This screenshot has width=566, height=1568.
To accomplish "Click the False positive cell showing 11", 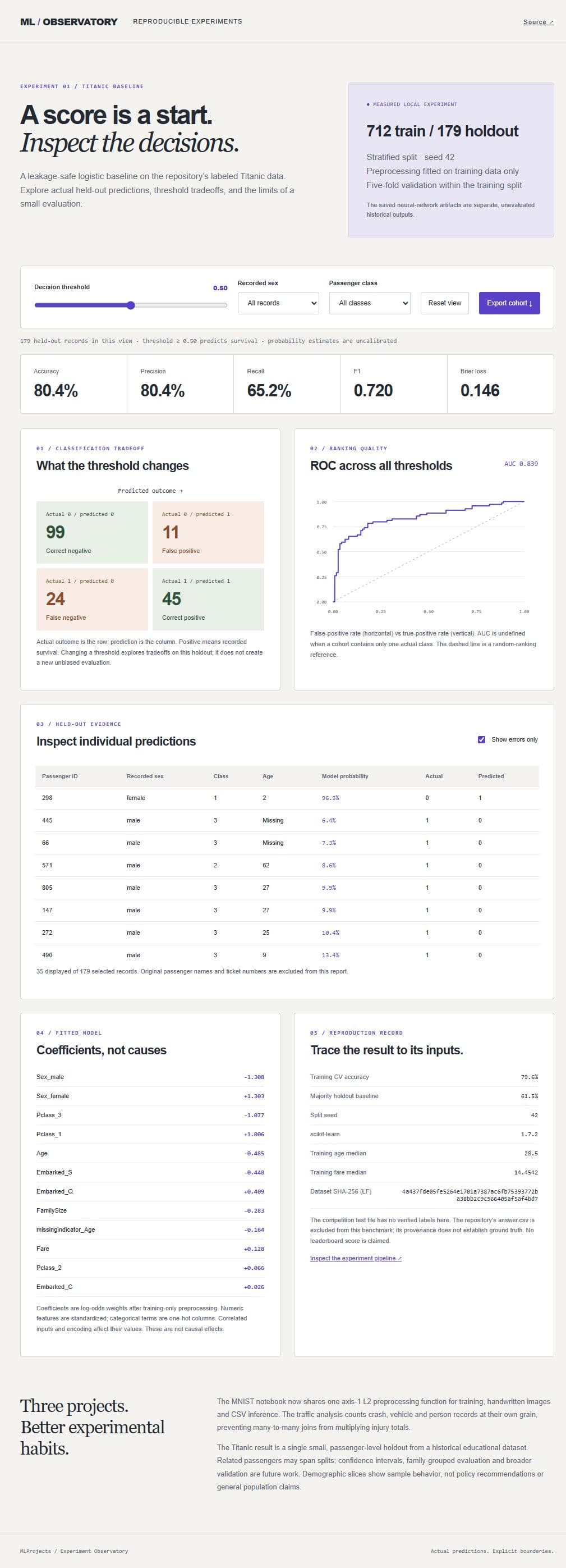I will point(208,533).
